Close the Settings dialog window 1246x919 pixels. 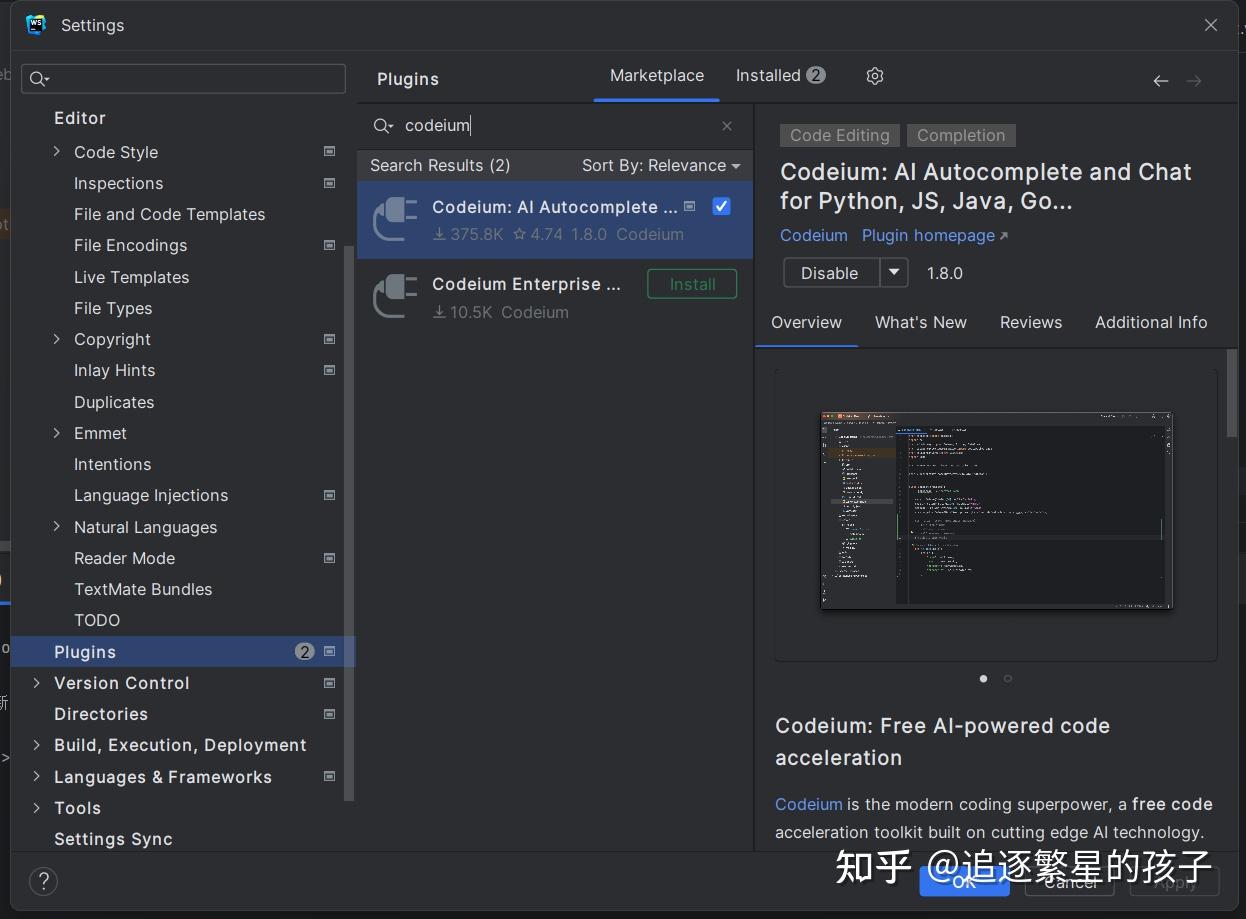[x=1211, y=25]
